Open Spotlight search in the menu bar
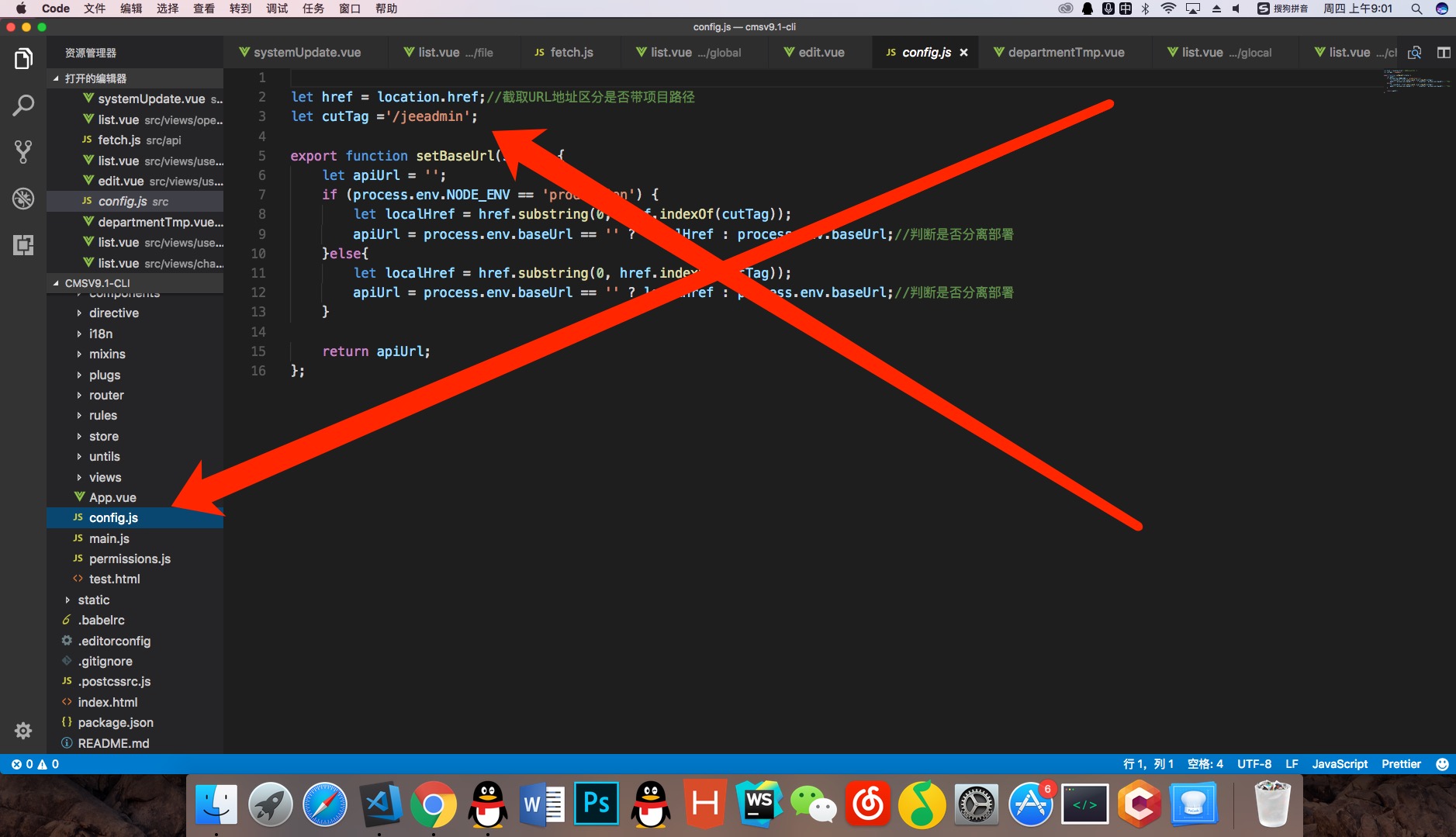 pyautogui.click(x=1416, y=9)
